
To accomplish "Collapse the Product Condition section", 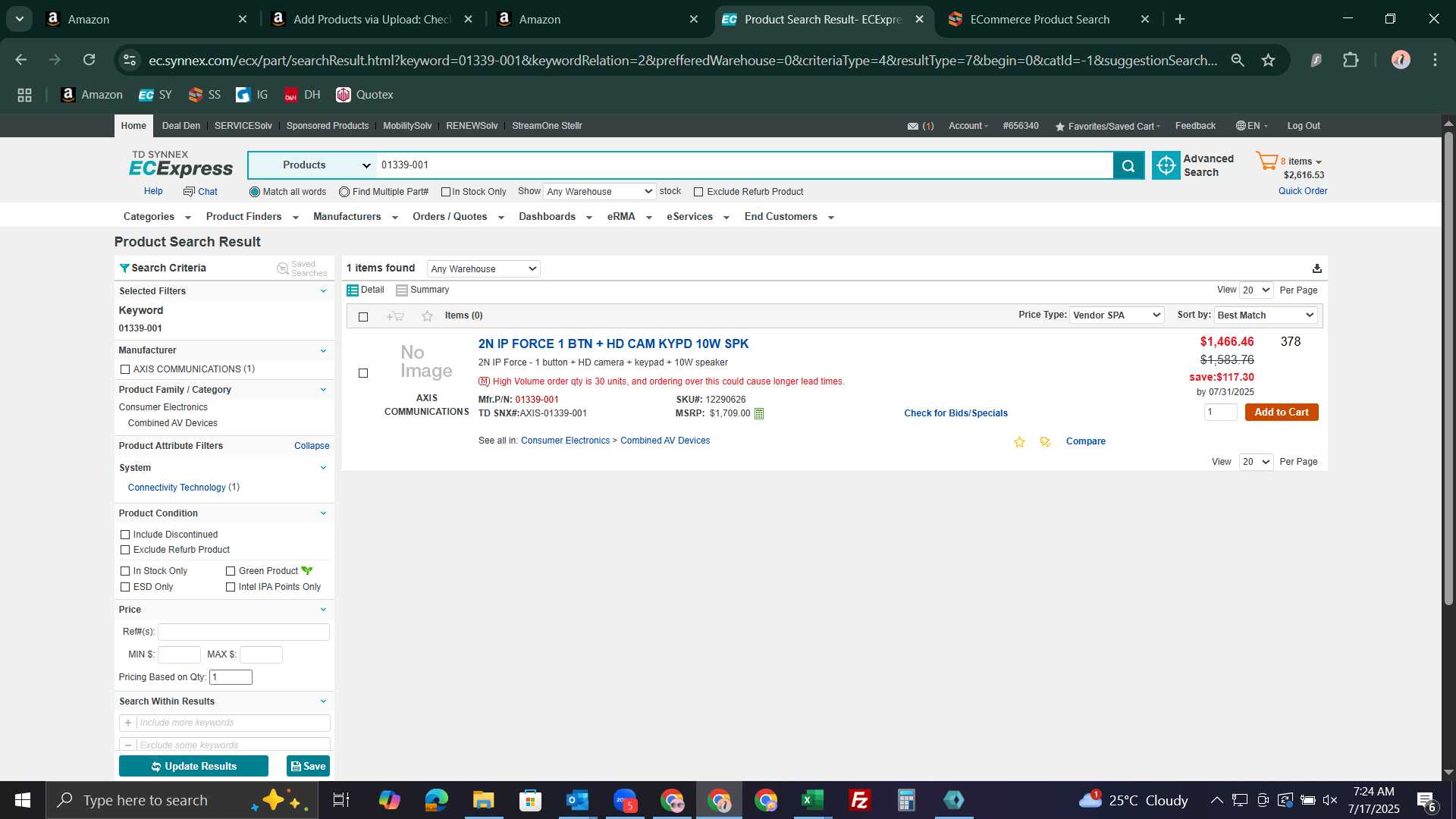I will [323, 513].
